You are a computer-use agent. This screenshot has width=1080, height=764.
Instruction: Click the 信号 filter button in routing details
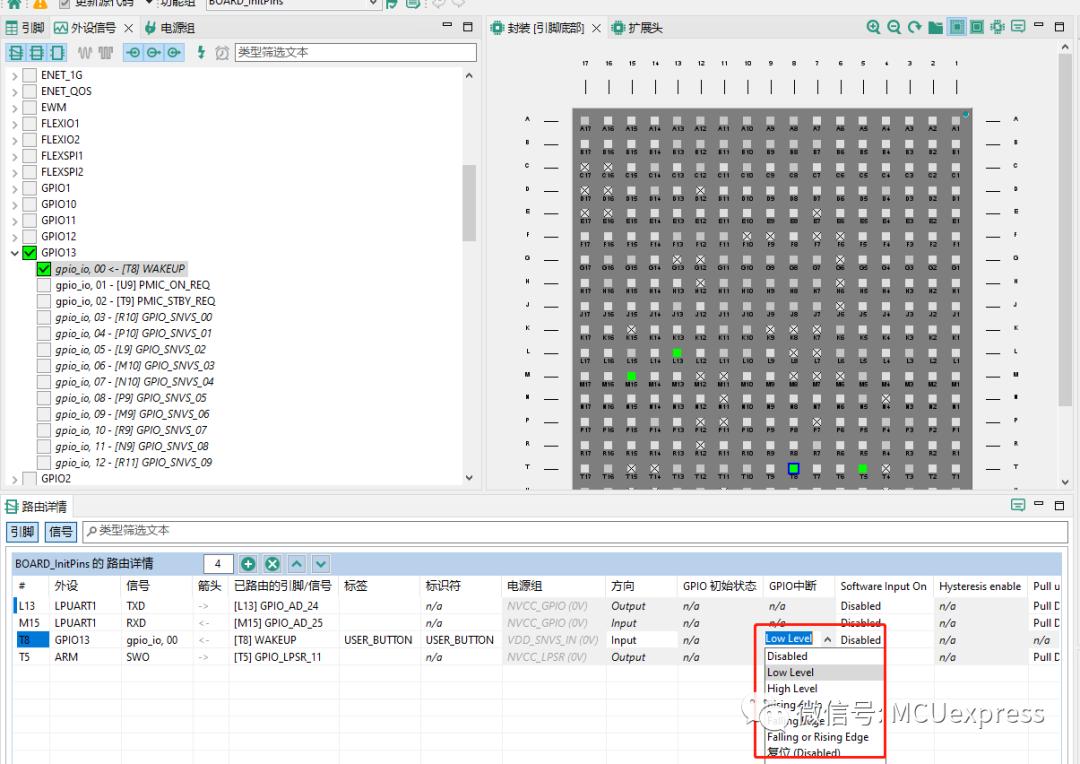pos(60,531)
